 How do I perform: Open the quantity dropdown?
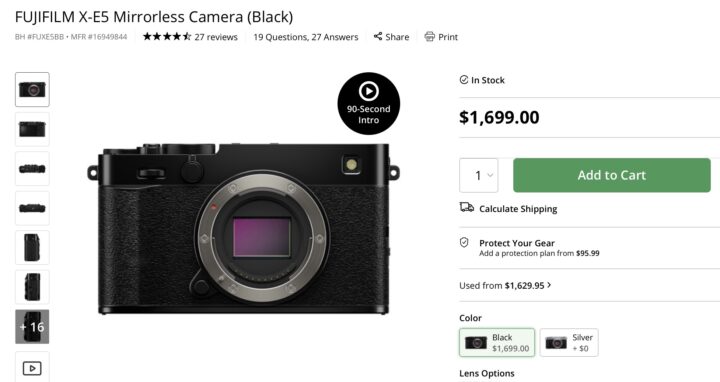(x=478, y=175)
